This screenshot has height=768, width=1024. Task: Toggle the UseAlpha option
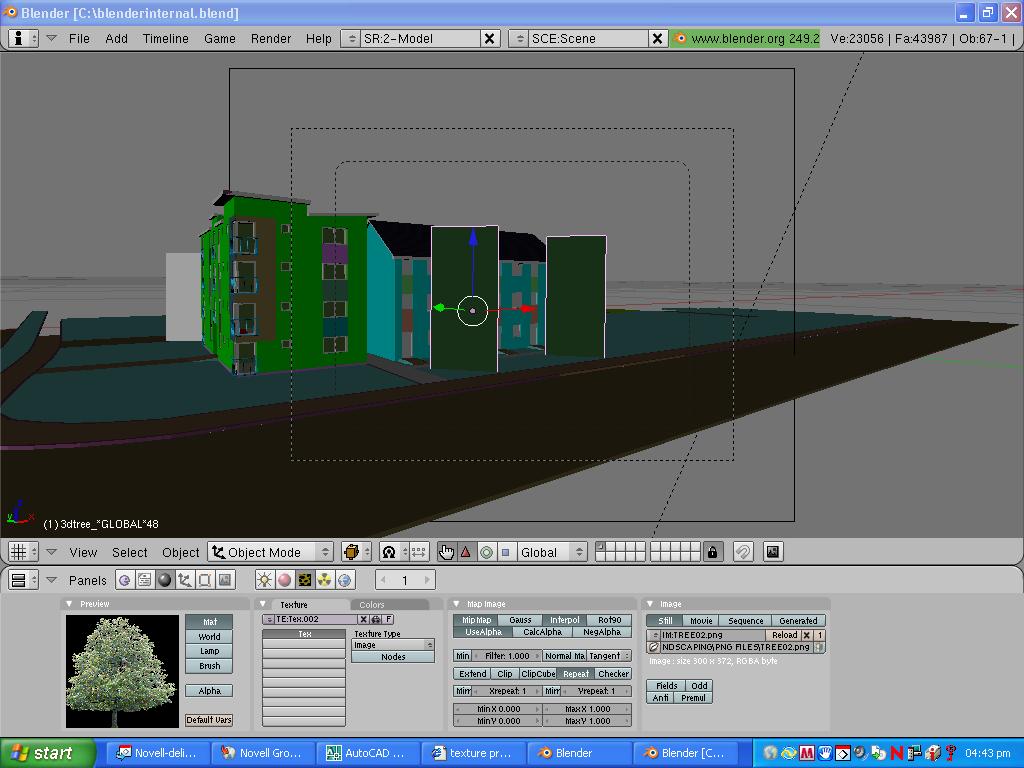[483, 632]
